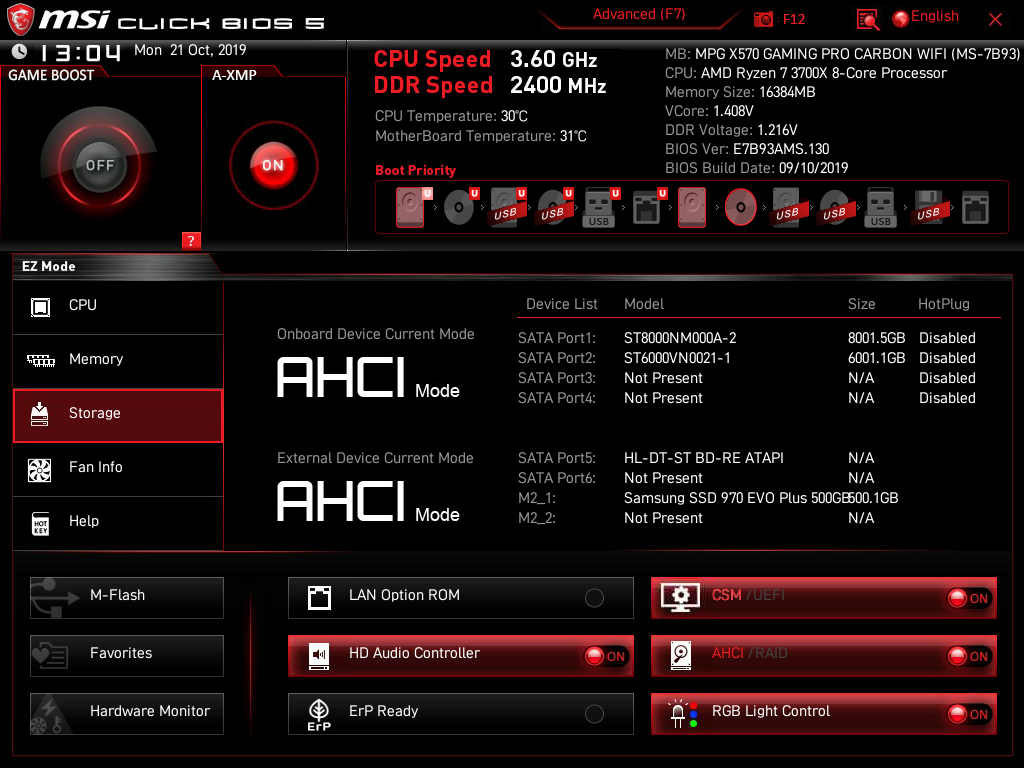Viewport: 1024px width, 768px height.
Task: Switch CSM/UEFI toggle to UEFI
Action: point(968,597)
